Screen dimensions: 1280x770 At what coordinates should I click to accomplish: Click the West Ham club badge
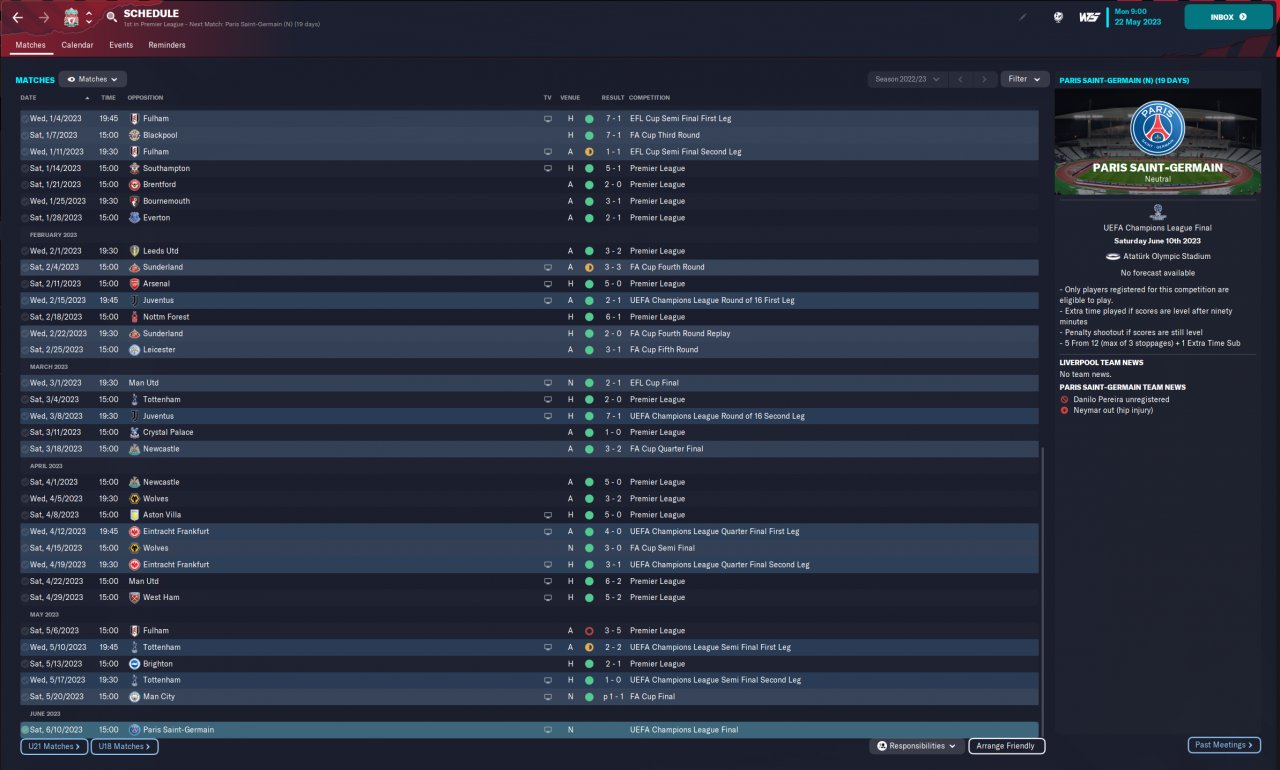tap(134, 597)
